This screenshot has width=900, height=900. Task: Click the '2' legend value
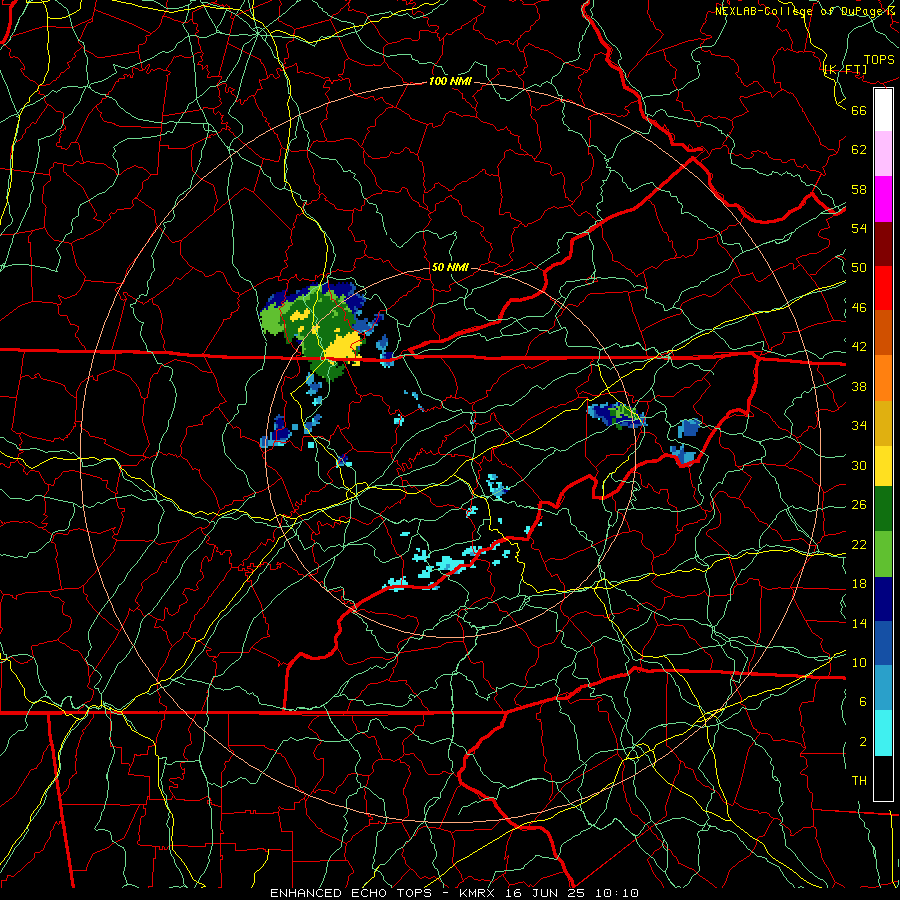pyautogui.click(x=863, y=742)
